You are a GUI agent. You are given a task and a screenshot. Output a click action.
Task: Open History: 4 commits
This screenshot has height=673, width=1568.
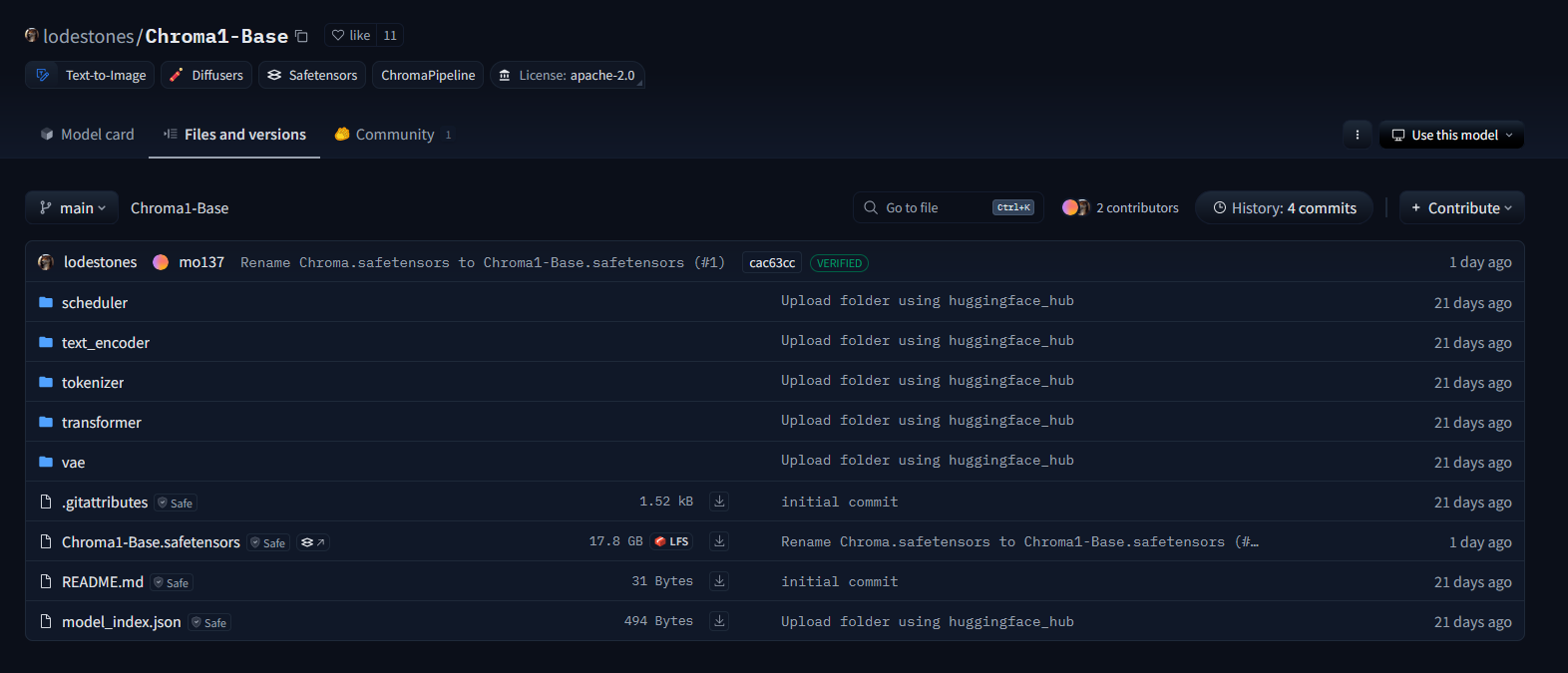click(x=1285, y=207)
